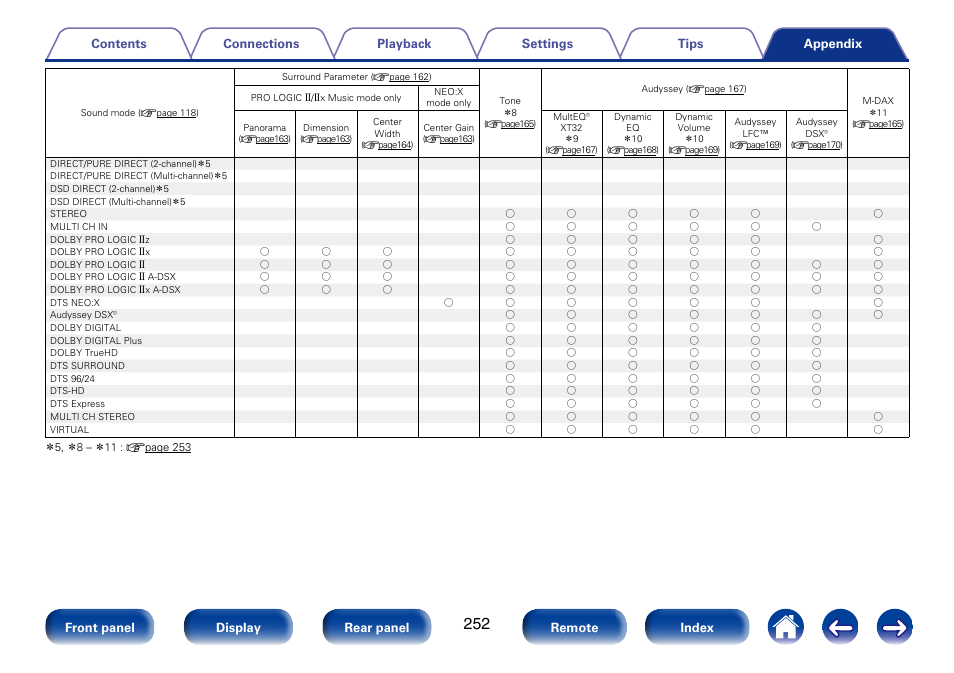954x673 pixels.
Task: Follow the page163 link under Center Gain
Action: [456, 139]
